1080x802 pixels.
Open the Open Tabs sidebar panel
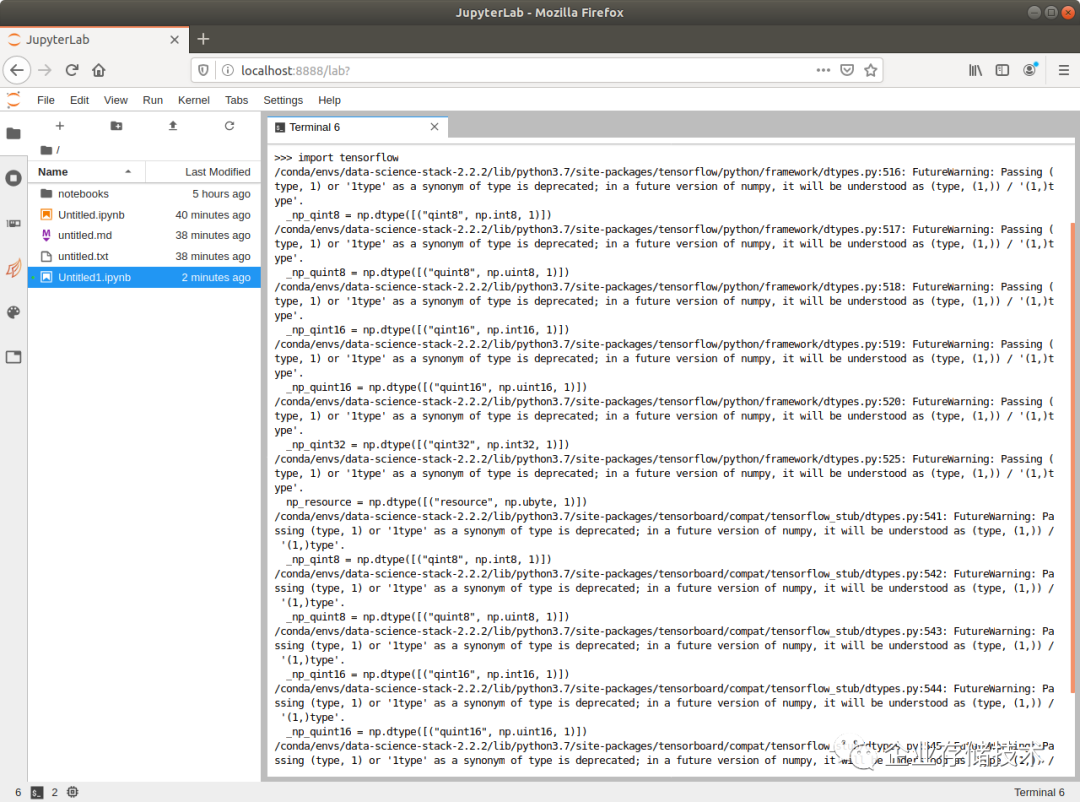point(13,357)
